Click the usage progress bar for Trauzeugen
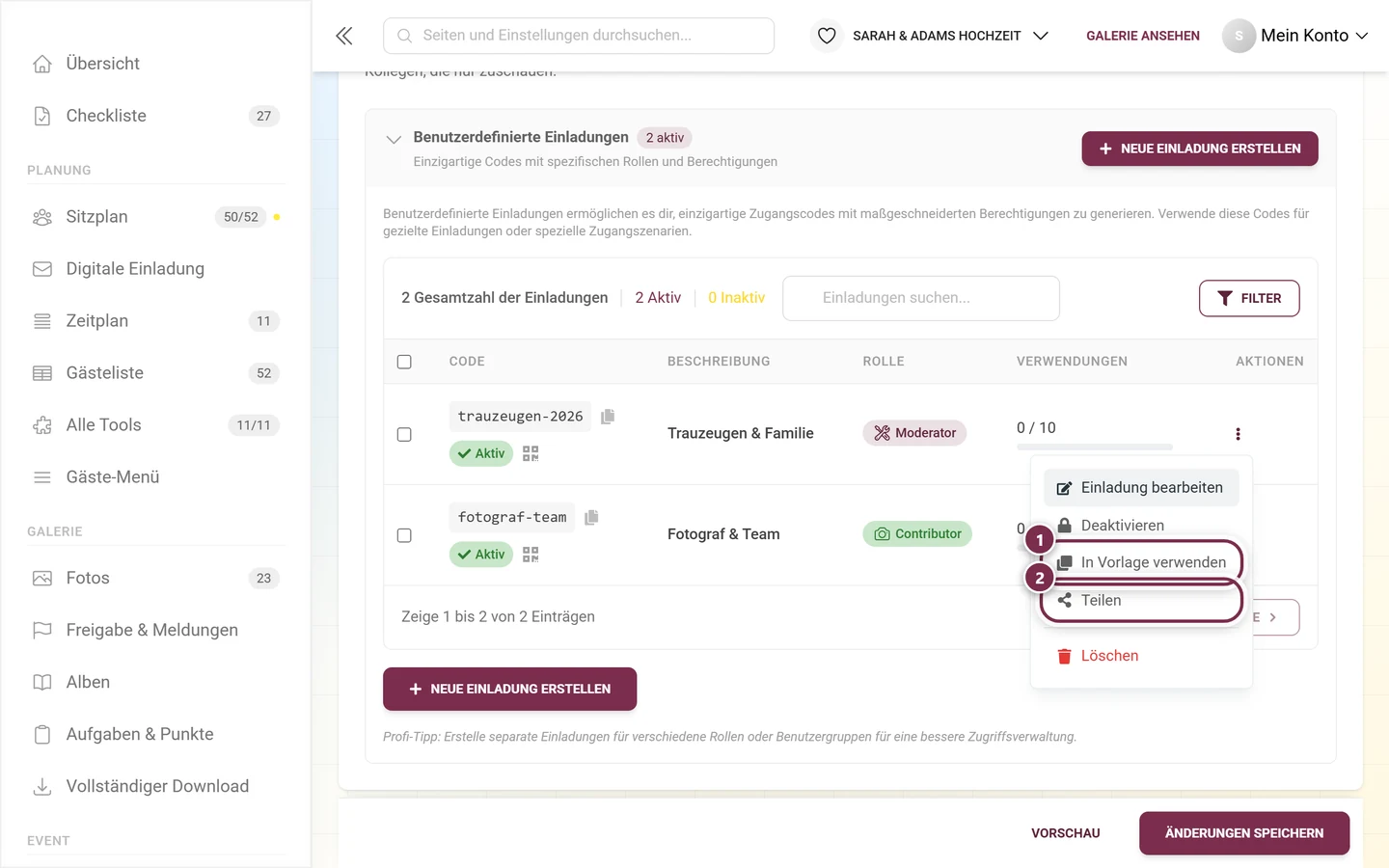Viewport: 1389px width, 868px height. coord(1095,448)
